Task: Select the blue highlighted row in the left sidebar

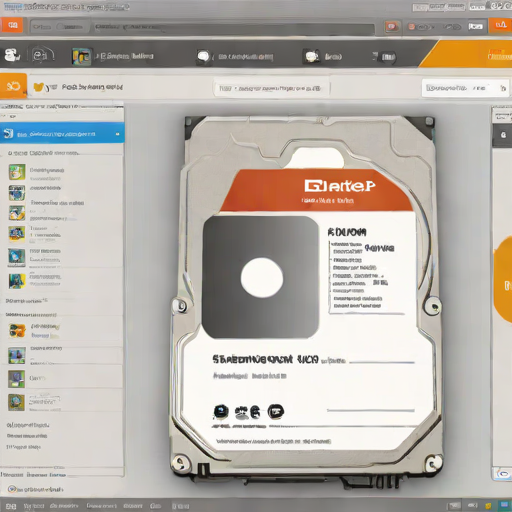Action: click(x=62, y=133)
